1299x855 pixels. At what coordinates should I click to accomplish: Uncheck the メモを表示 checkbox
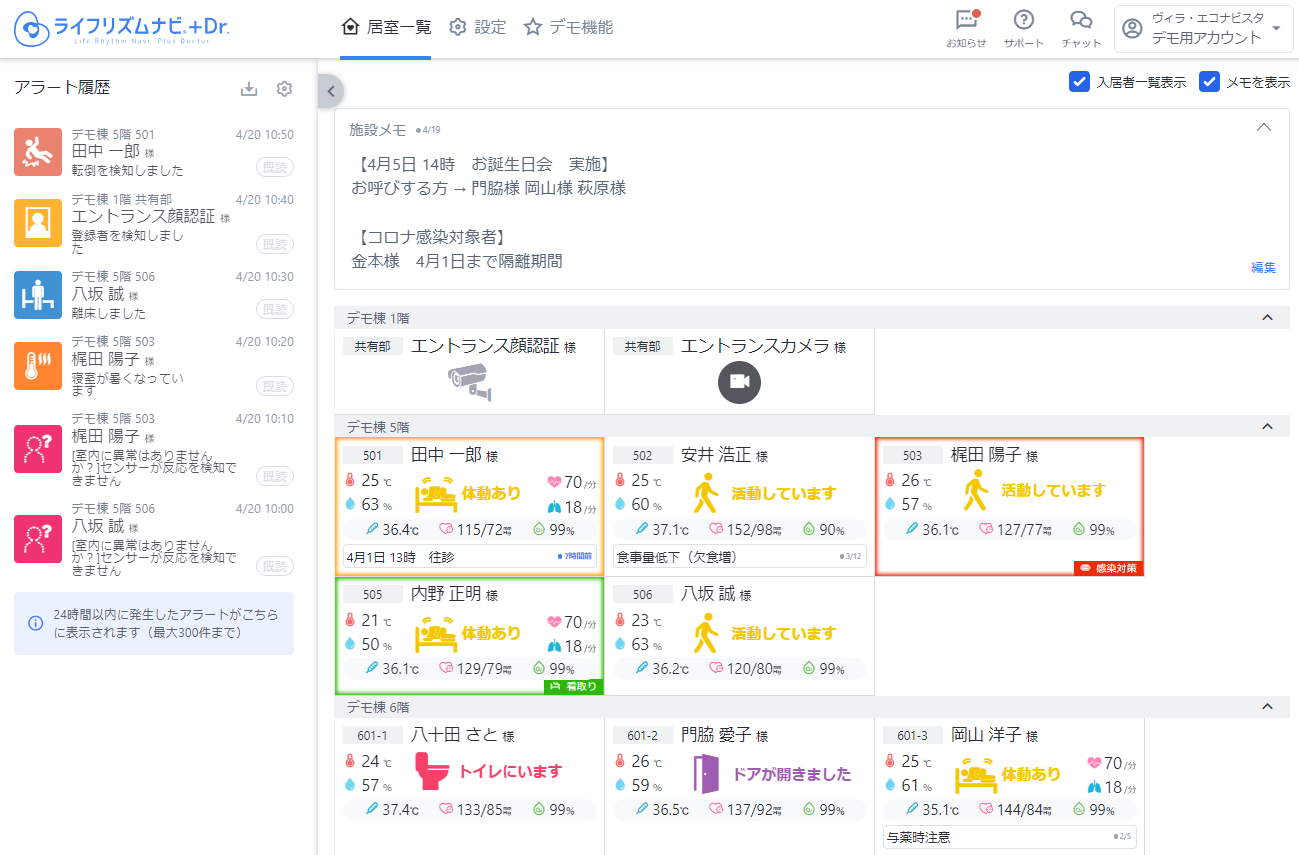pos(1209,82)
